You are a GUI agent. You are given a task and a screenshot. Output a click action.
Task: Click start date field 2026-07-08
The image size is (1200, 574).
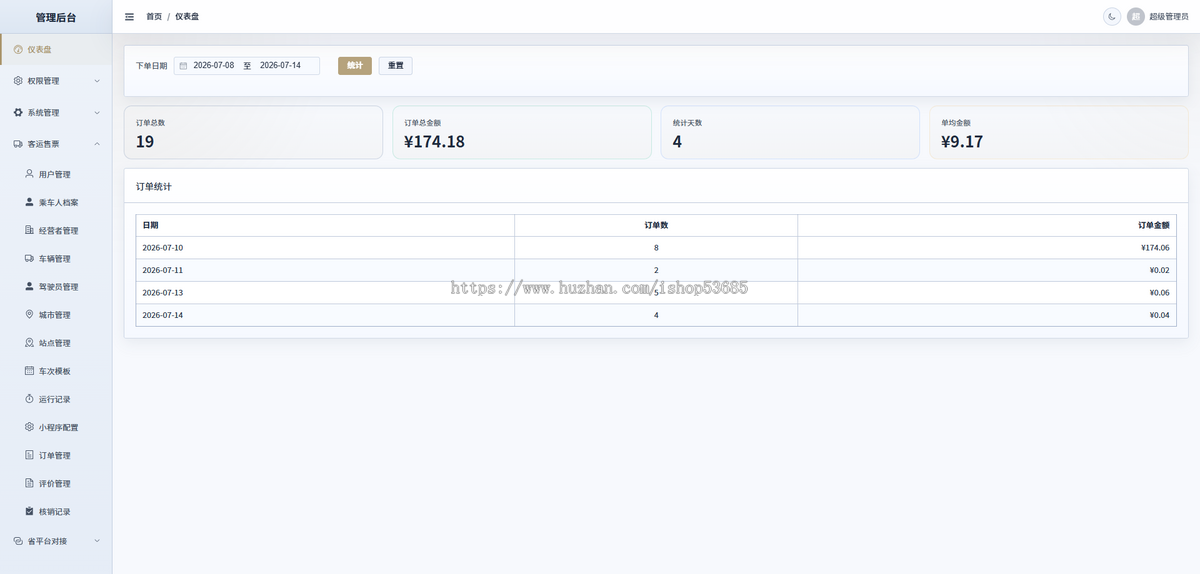pos(214,66)
